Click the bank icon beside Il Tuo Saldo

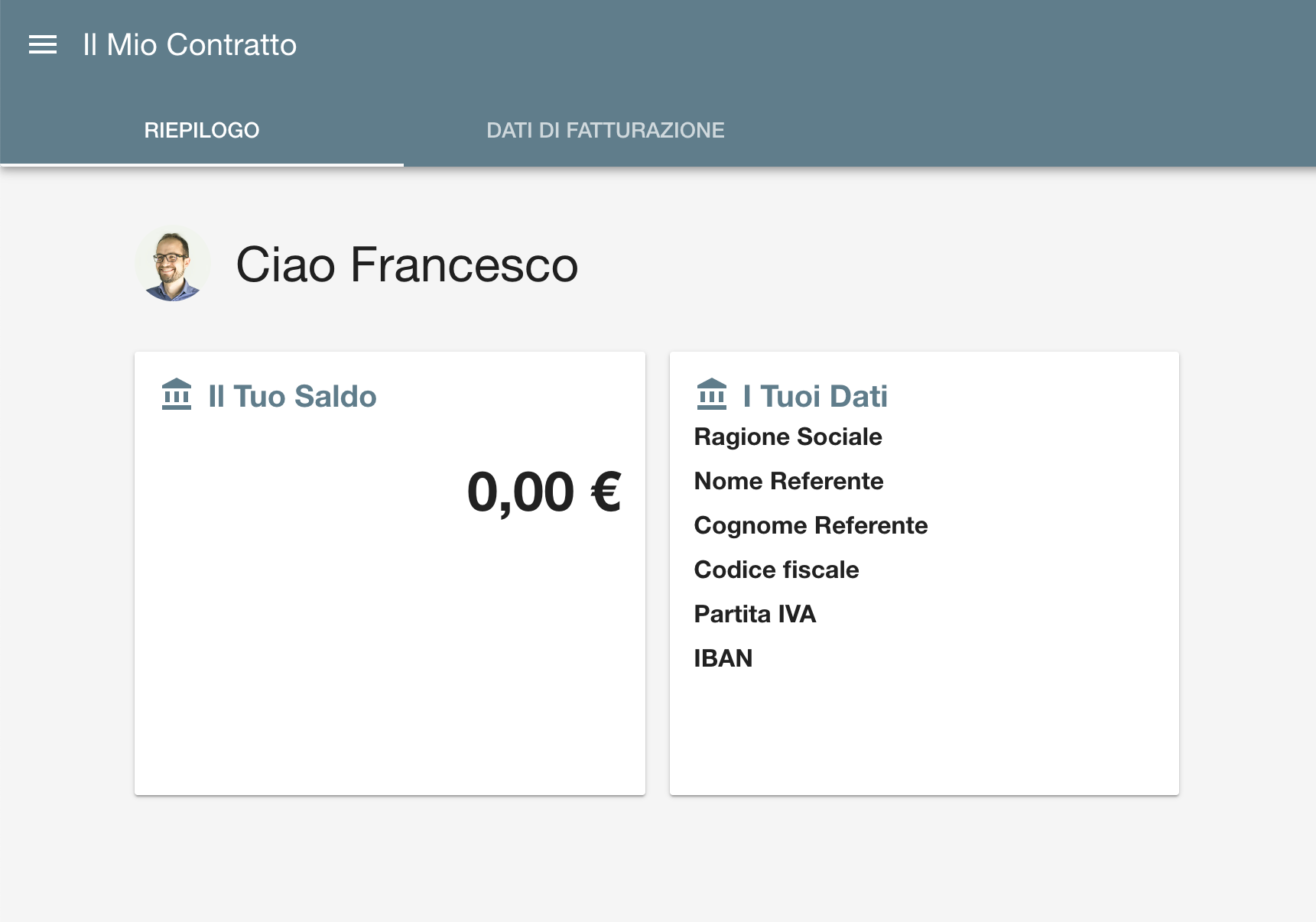177,394
